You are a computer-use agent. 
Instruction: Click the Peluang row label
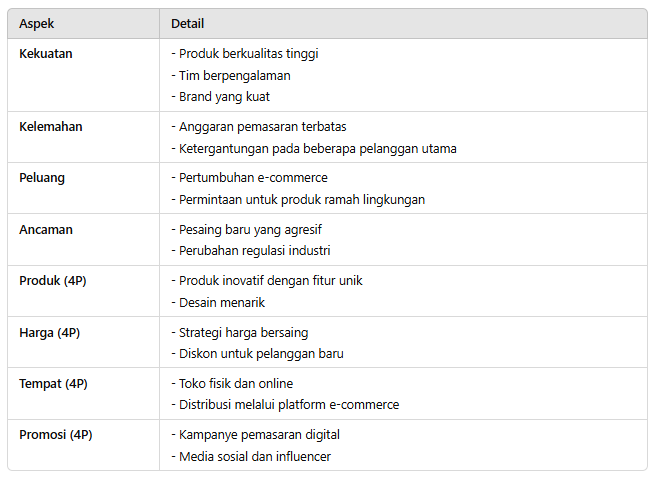[44, 177]
